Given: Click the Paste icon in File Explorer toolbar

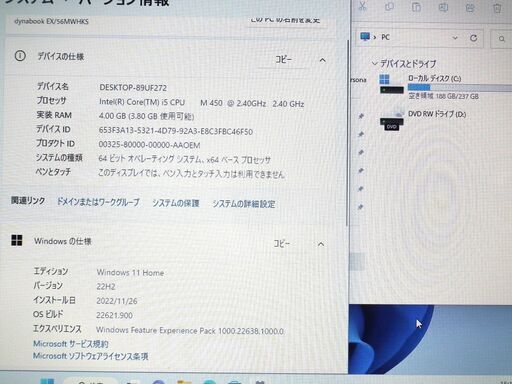Looking at the screenshot, I should (416, 7).
